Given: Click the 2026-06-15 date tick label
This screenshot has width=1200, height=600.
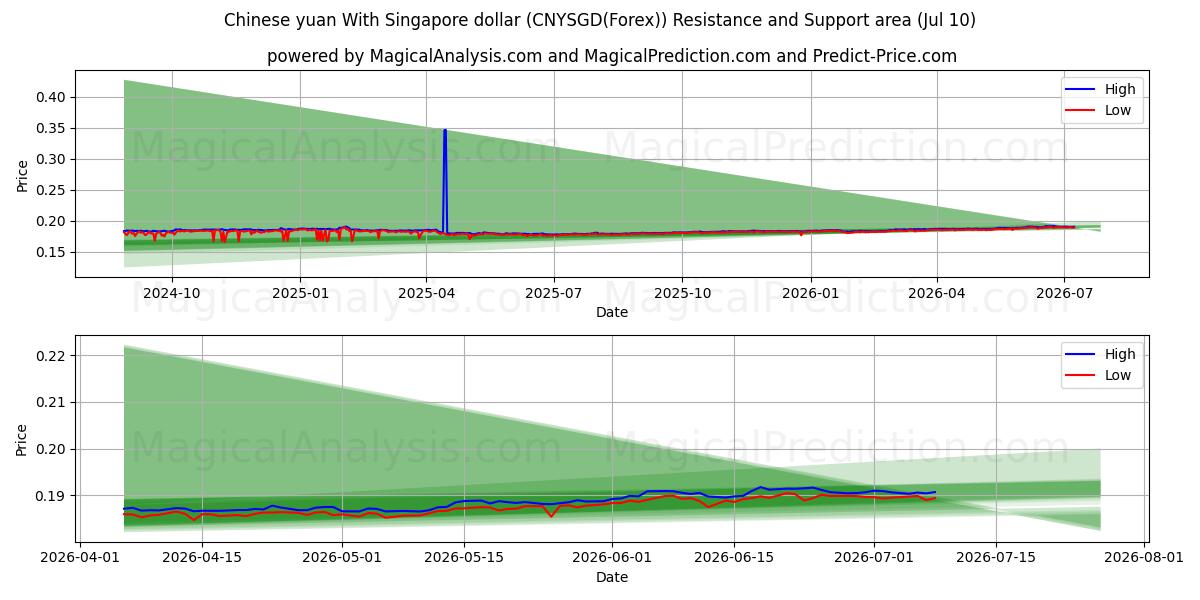Looking at the screenshot, I should [734, 558].
